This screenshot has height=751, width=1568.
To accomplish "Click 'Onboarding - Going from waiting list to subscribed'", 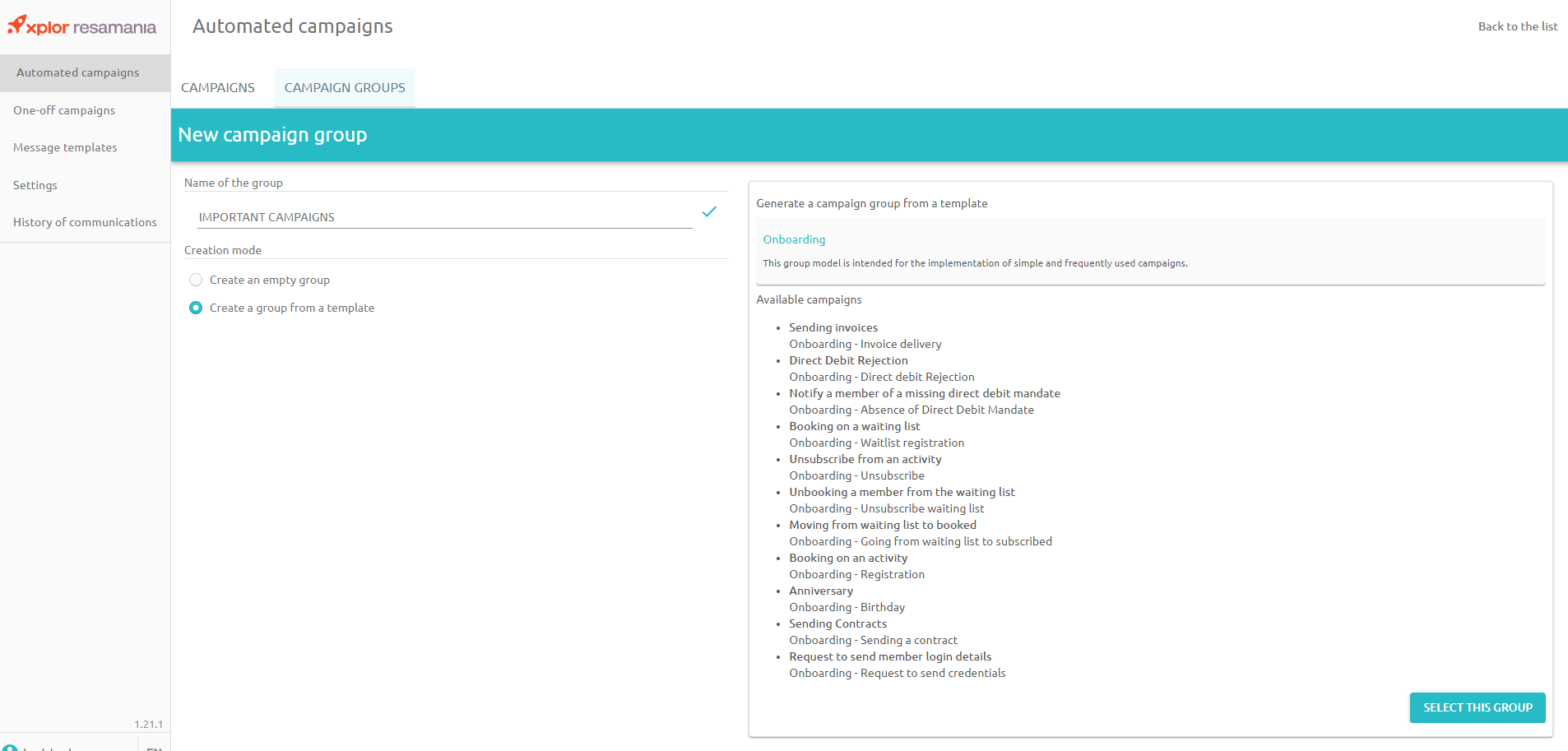I will coord(921,541).
